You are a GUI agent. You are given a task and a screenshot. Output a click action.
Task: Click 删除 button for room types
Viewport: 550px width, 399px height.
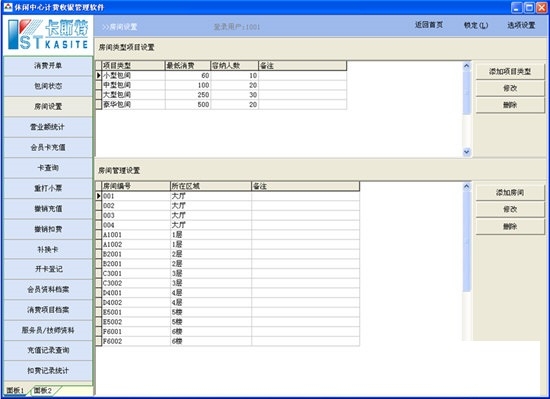pos(510,105)
